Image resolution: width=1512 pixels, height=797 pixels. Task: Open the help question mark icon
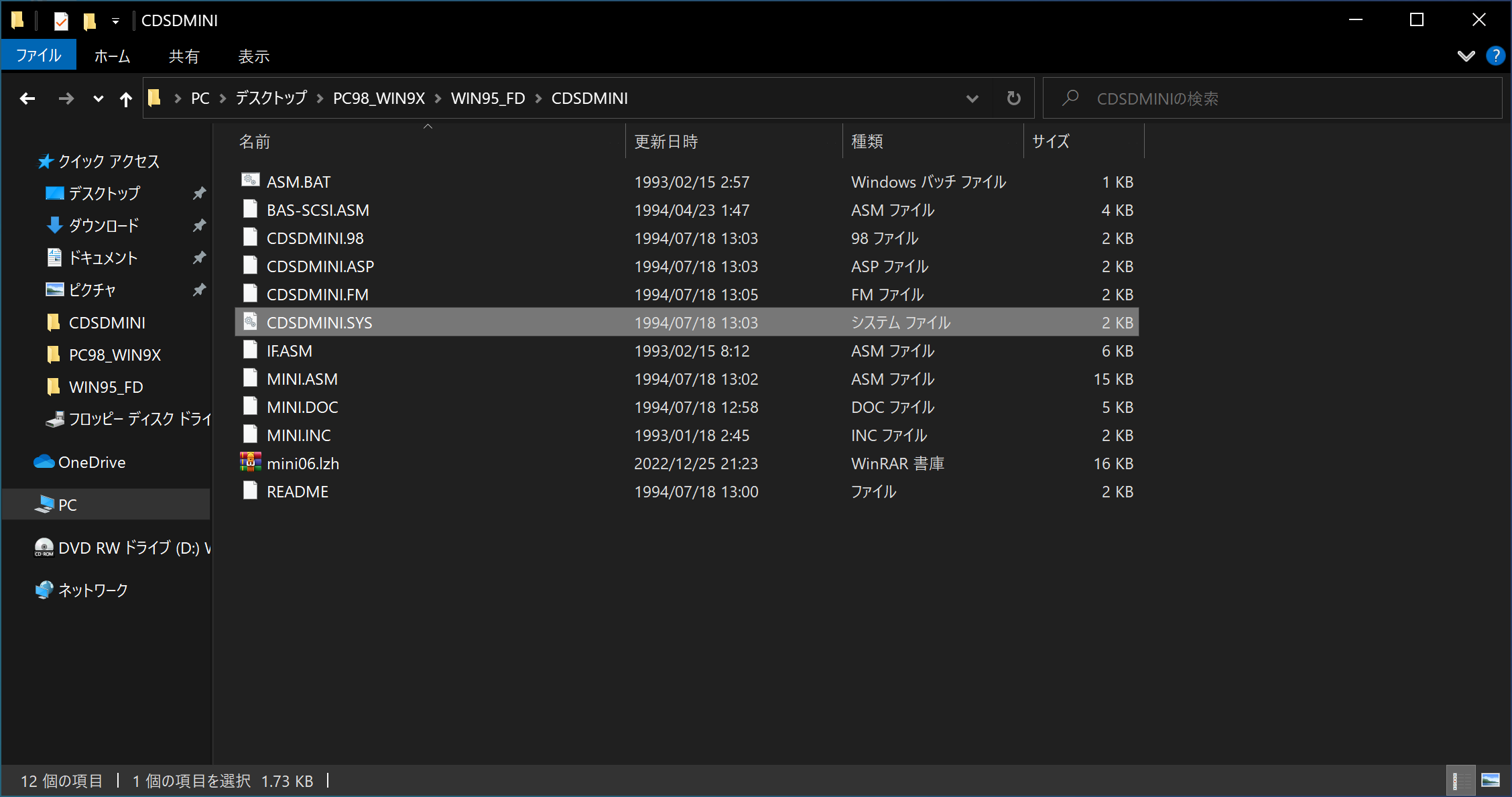(1495, 56)
